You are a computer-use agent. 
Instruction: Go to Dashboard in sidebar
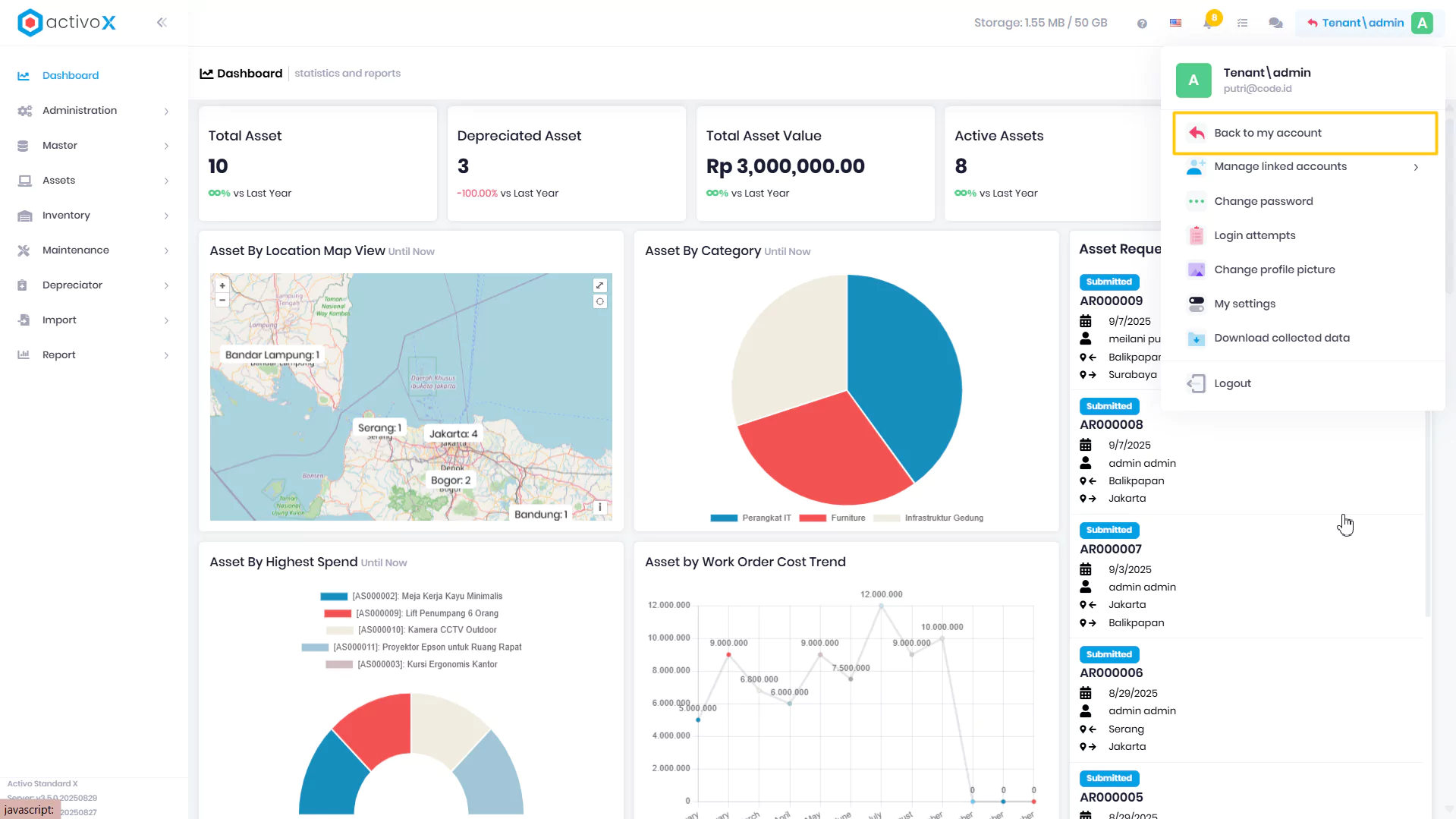pos(71,76)
